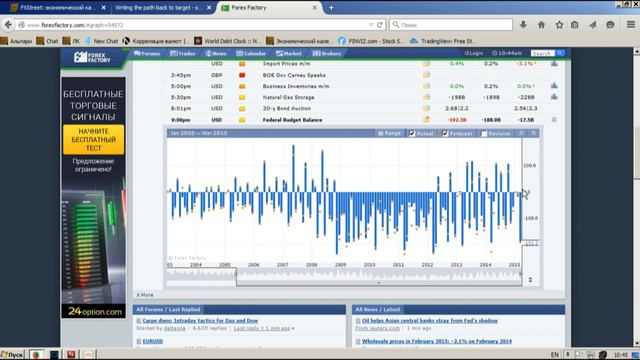Image resolution: width=640 pixels, height=360 pixels.
Task: Reload the page
Action: coord(380,25)
